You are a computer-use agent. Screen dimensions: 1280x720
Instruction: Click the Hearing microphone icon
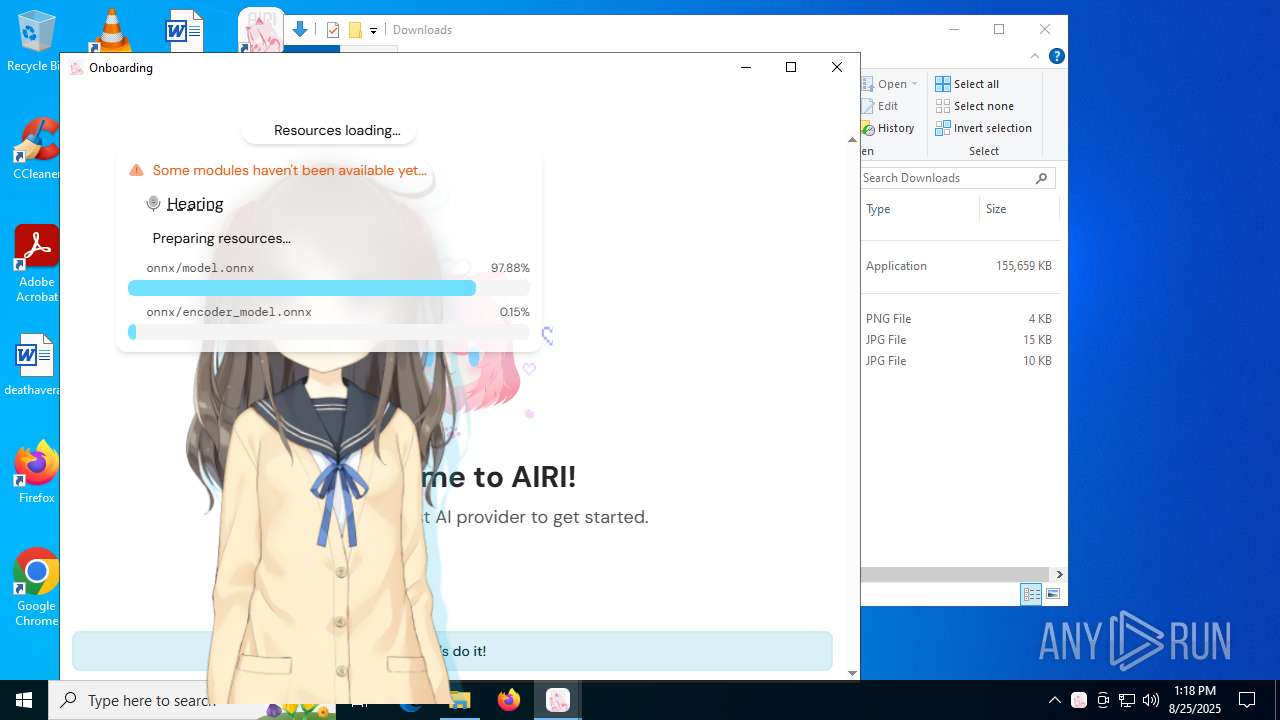153,203
